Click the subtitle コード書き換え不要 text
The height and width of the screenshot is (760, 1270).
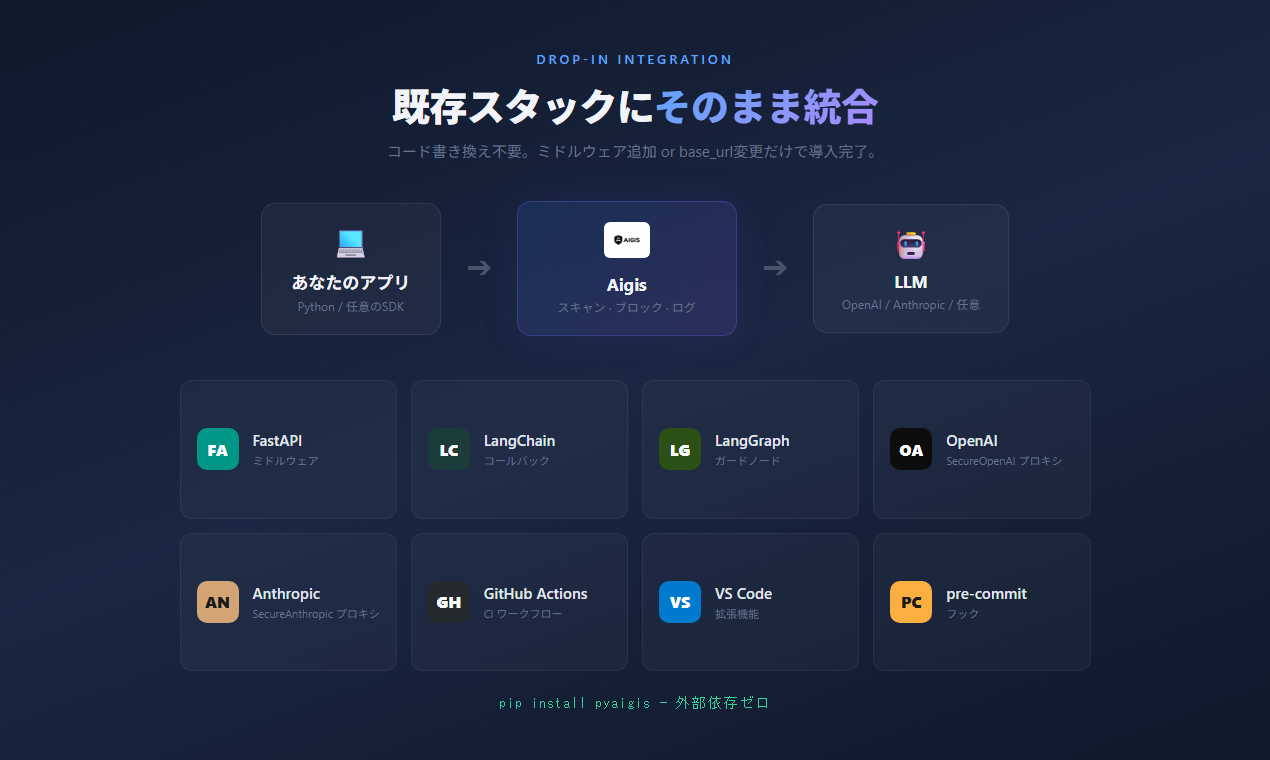(x=635, y=152)
